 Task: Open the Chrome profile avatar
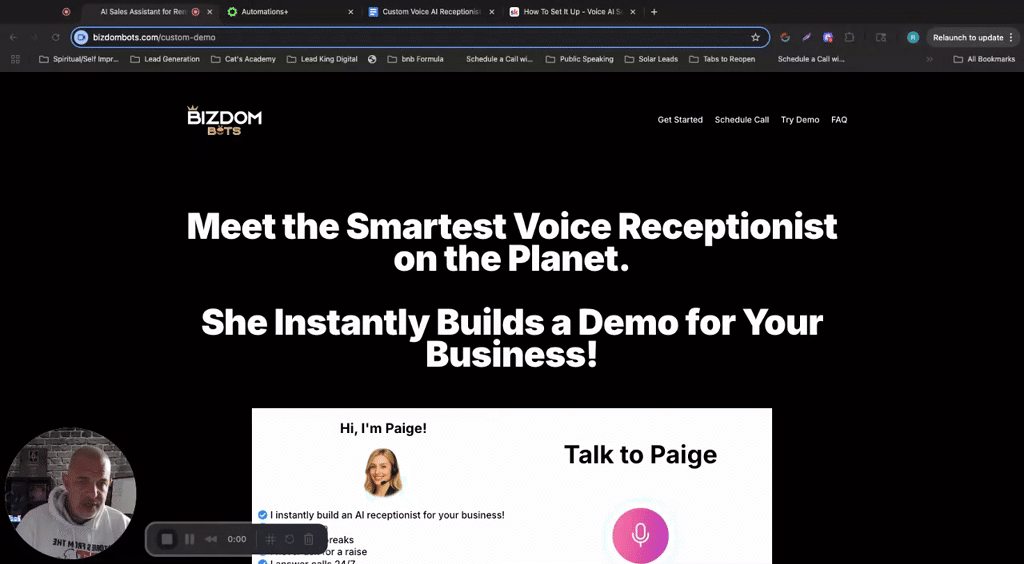click(x=913, y=37)
